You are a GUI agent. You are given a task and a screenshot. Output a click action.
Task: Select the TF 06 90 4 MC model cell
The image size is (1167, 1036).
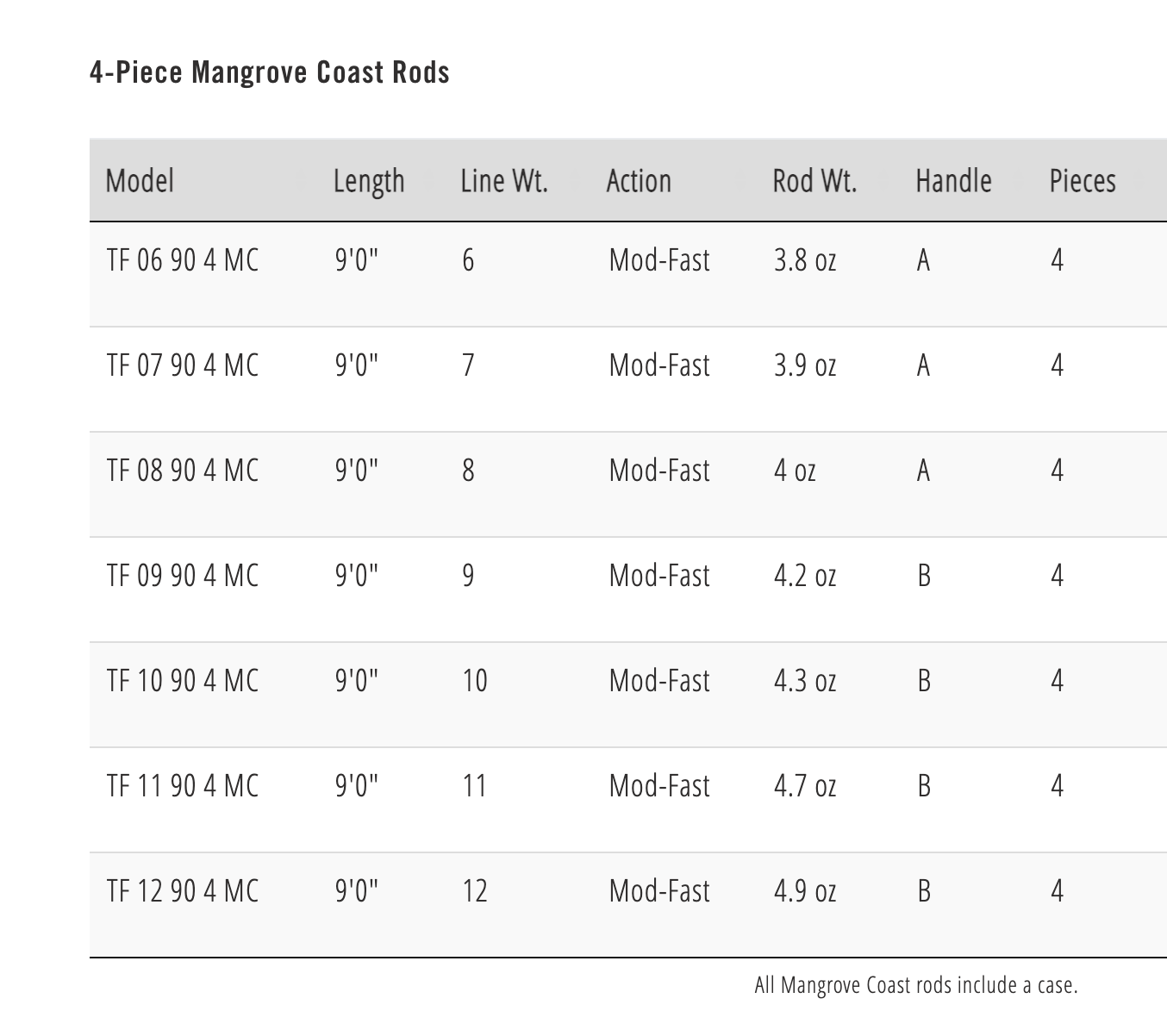pyautogui.click(x=183, y=260)
